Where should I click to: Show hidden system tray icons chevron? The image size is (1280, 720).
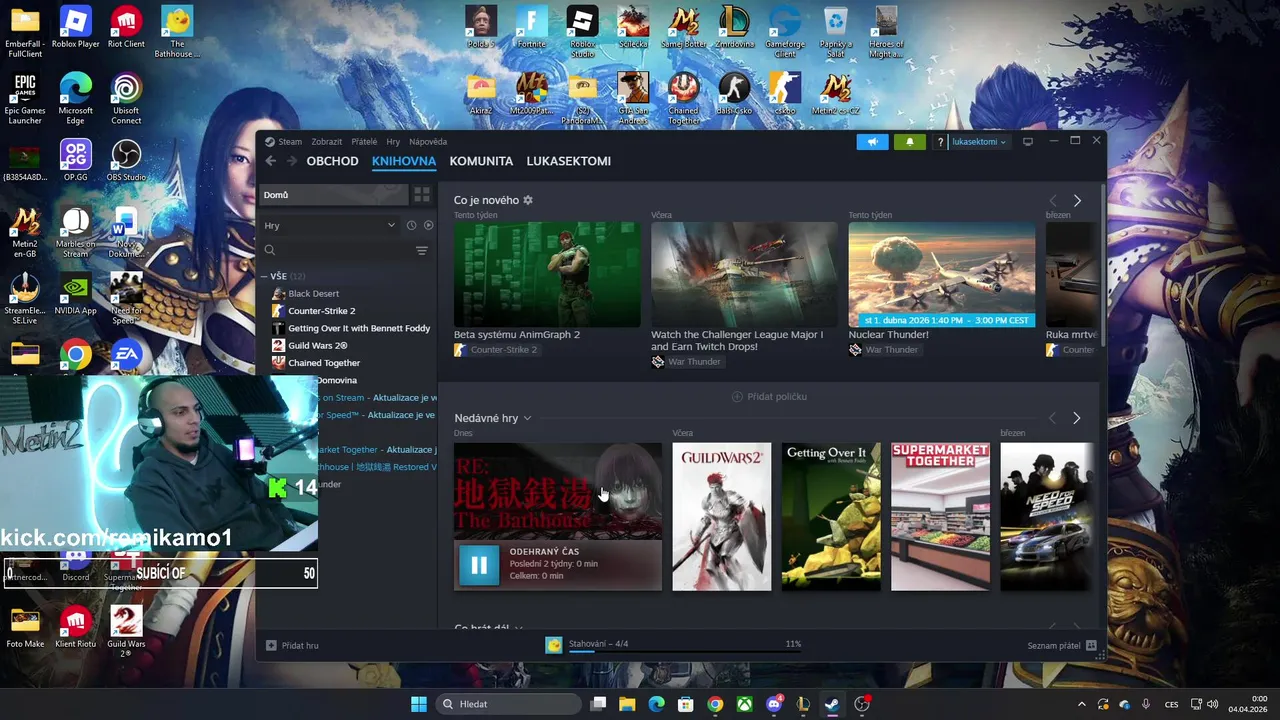click(x=1081, y=704)
